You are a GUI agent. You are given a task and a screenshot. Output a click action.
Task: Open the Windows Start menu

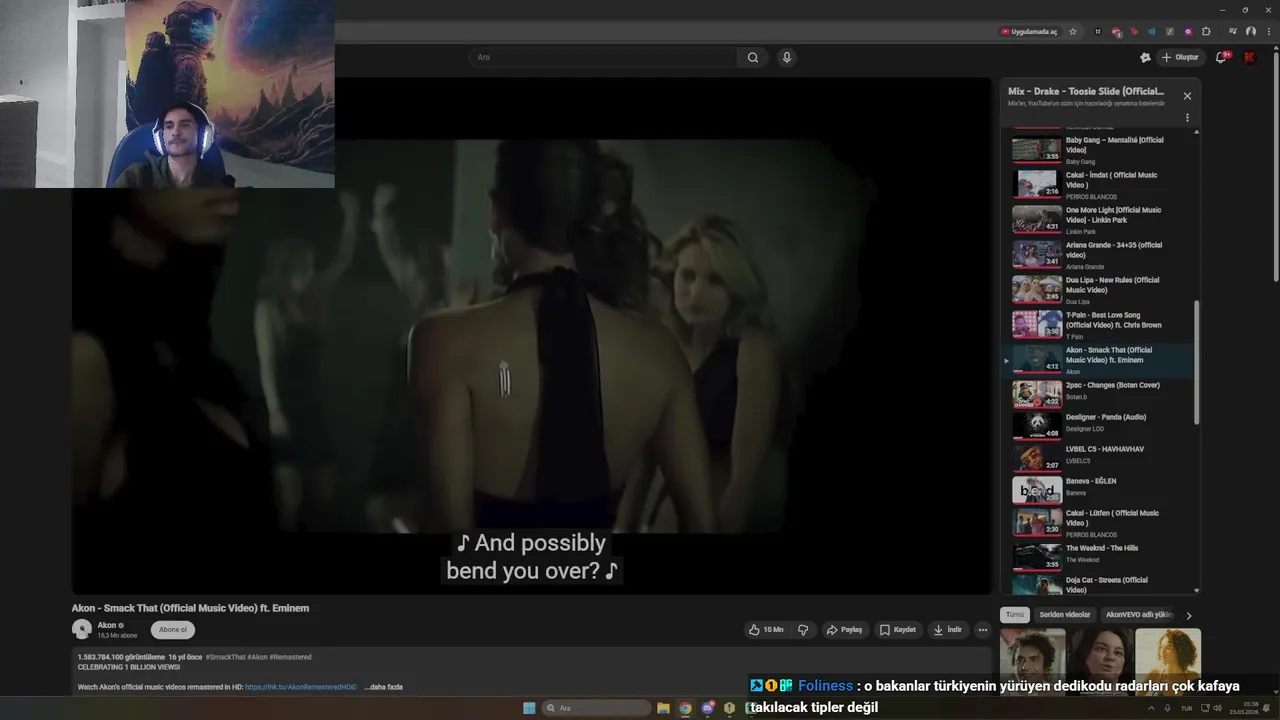pyautogui.click(x=529, y=708)
